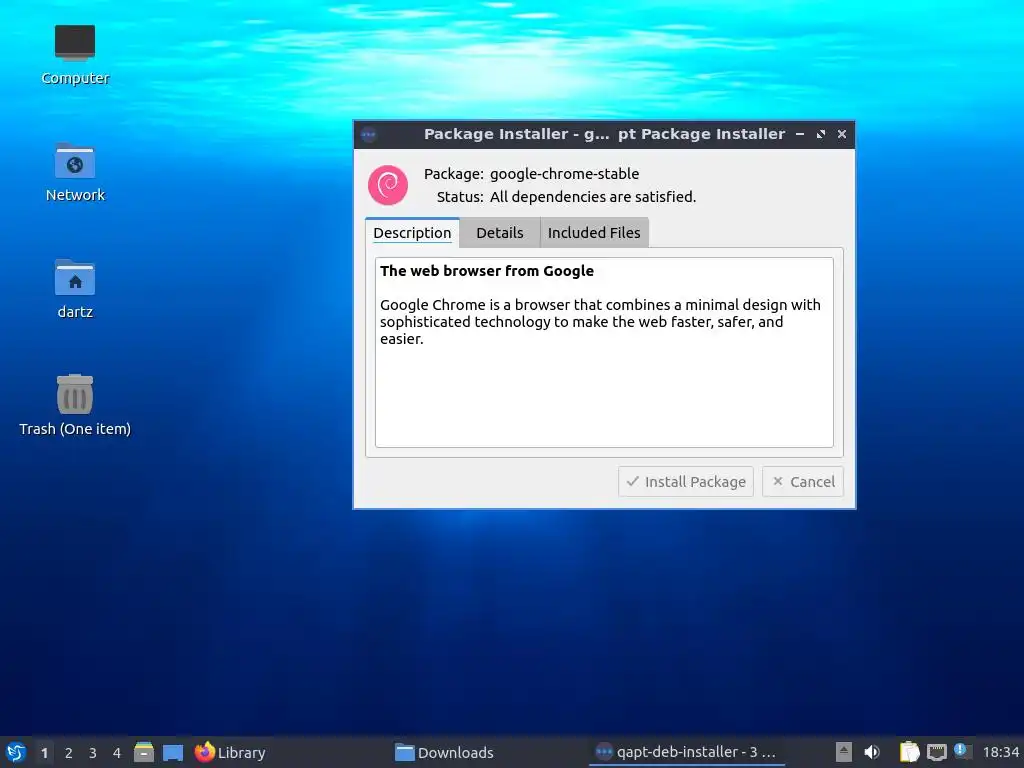1024x768 pixels.
Task: Click the Install Package button
Action: (686, 481)
